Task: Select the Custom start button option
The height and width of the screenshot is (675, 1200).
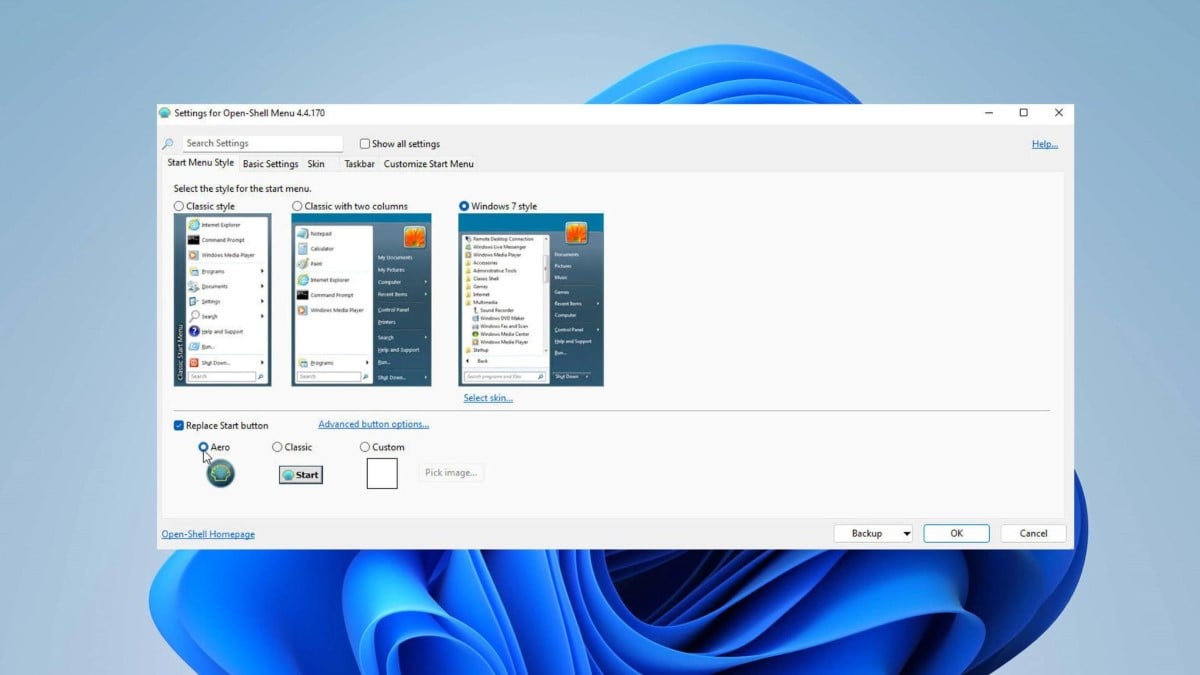Action: point(364,447)
